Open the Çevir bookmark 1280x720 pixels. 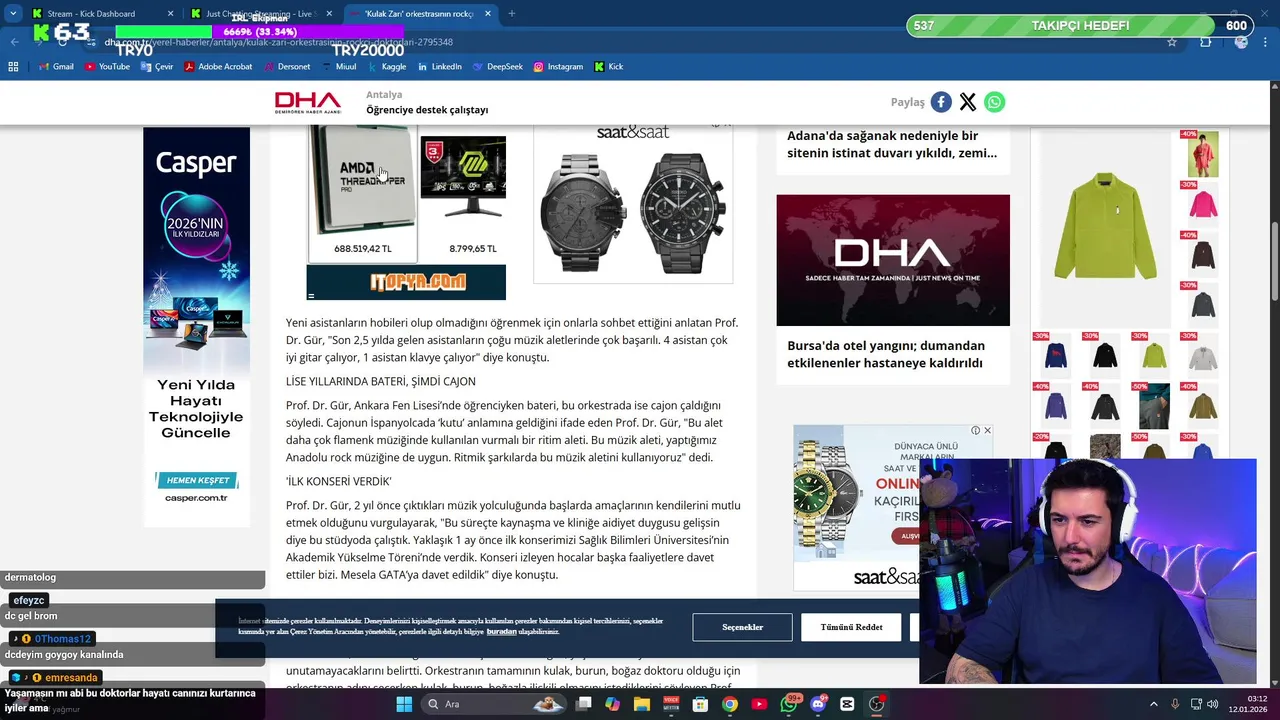coord(157,67)
